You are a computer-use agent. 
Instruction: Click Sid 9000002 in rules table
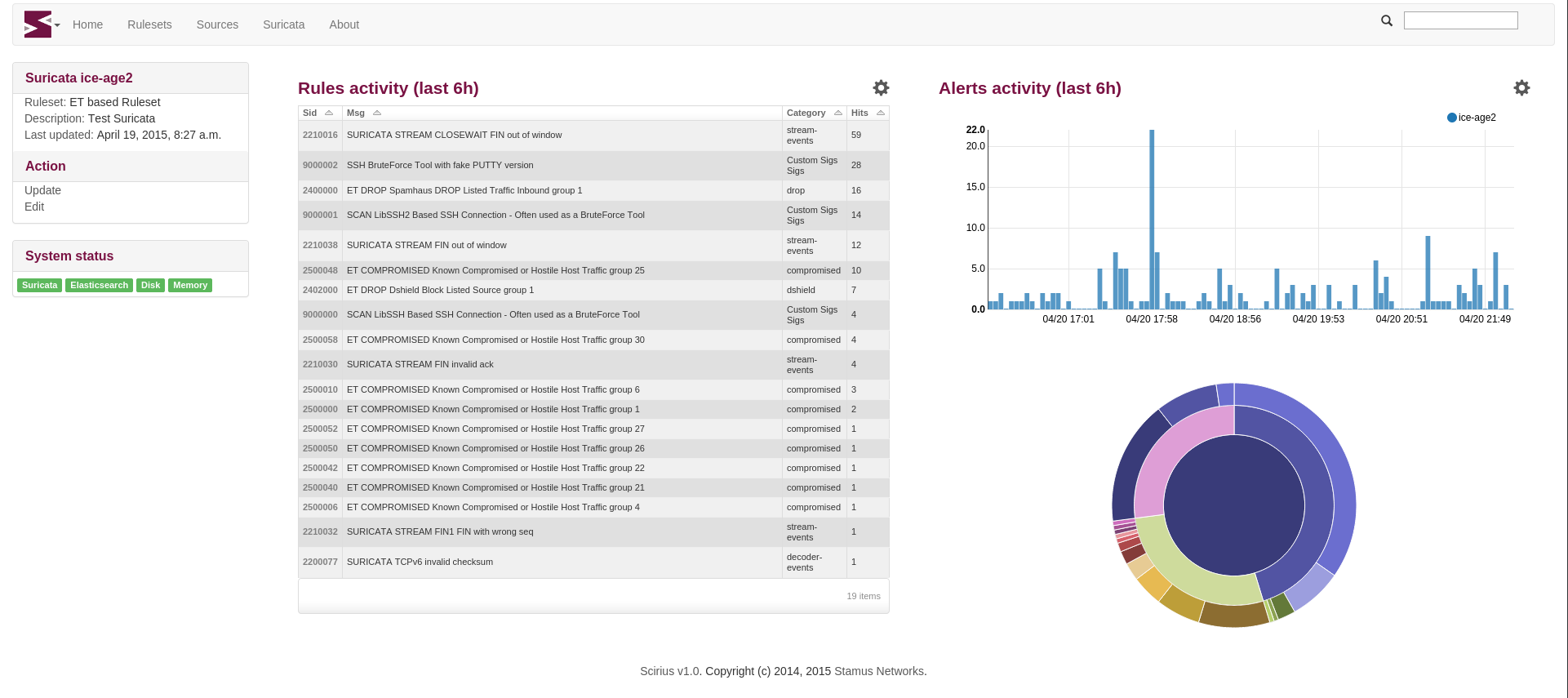pyautogui.click(x=320, y=165)
